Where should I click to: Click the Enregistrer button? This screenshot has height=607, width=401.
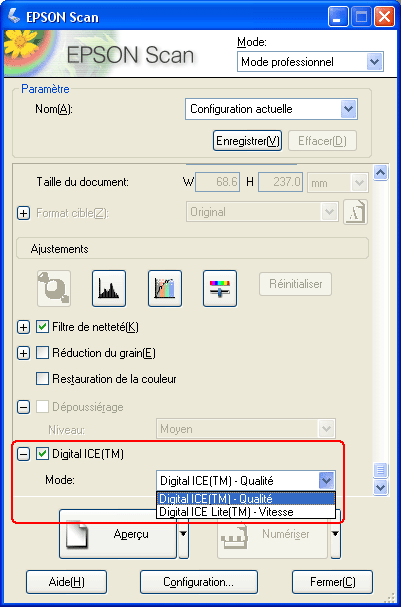(x=247, y=141)
